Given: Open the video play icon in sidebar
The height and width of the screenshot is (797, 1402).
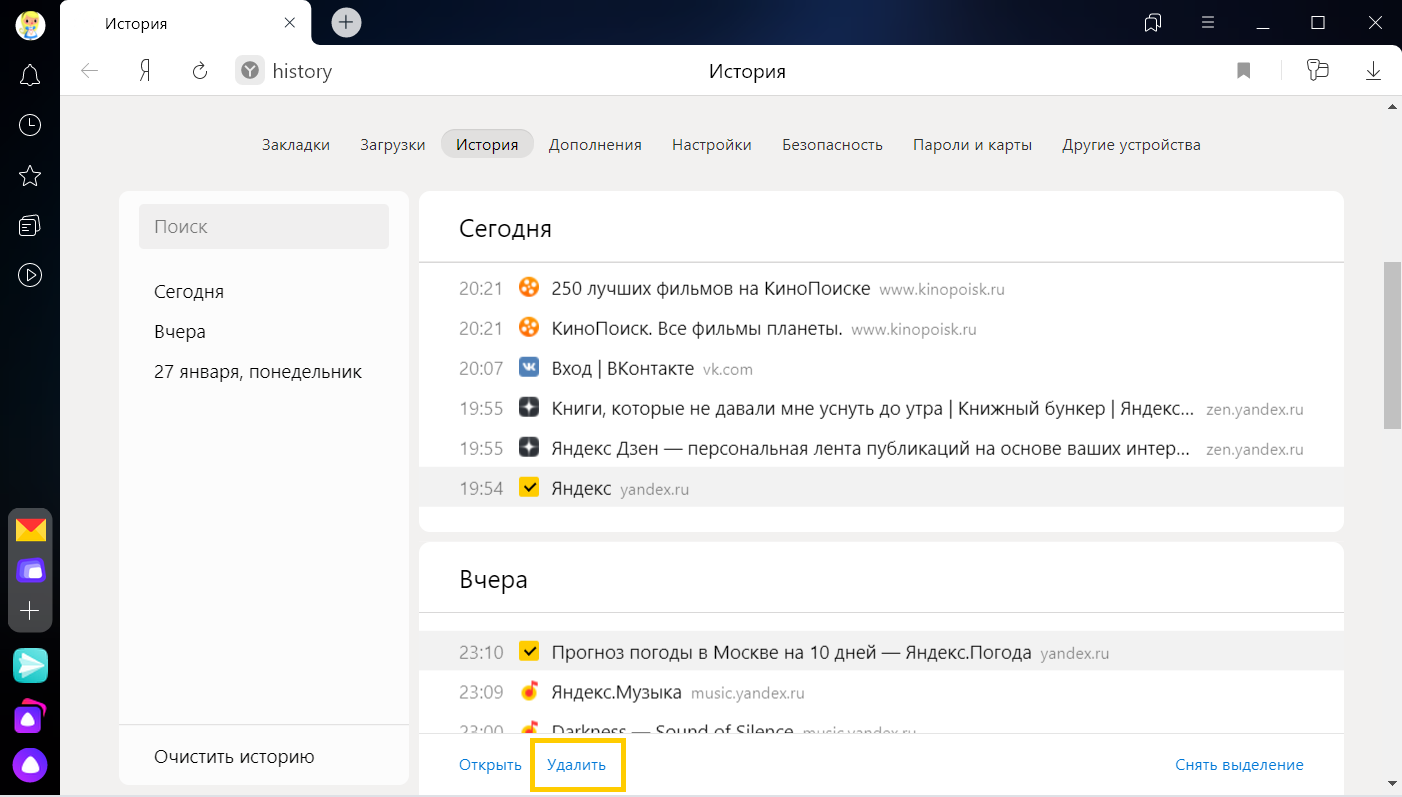Looking at the screenshot, I should (30, 275).
